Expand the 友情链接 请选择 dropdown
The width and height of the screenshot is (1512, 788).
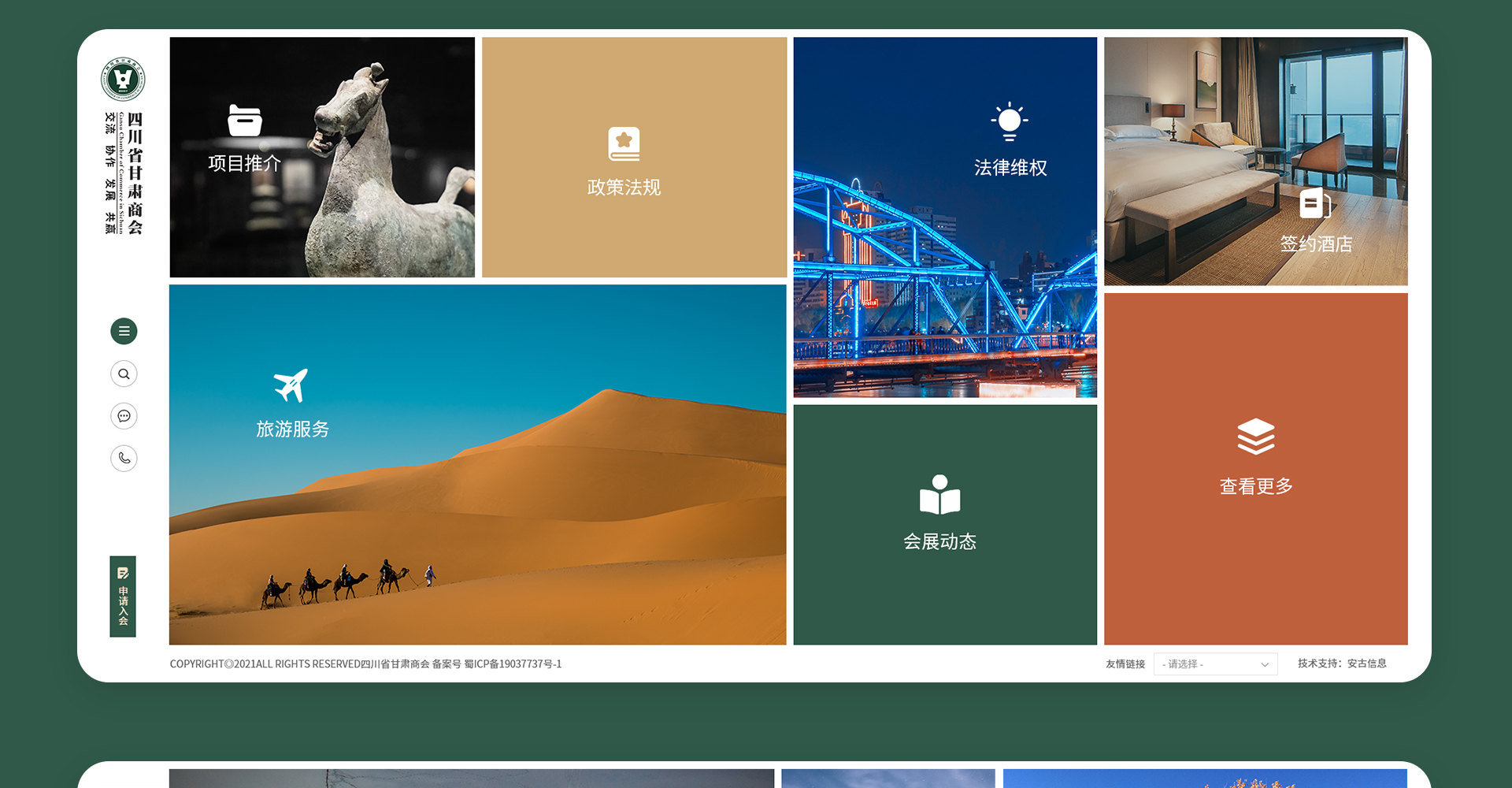coord(1214,664)
